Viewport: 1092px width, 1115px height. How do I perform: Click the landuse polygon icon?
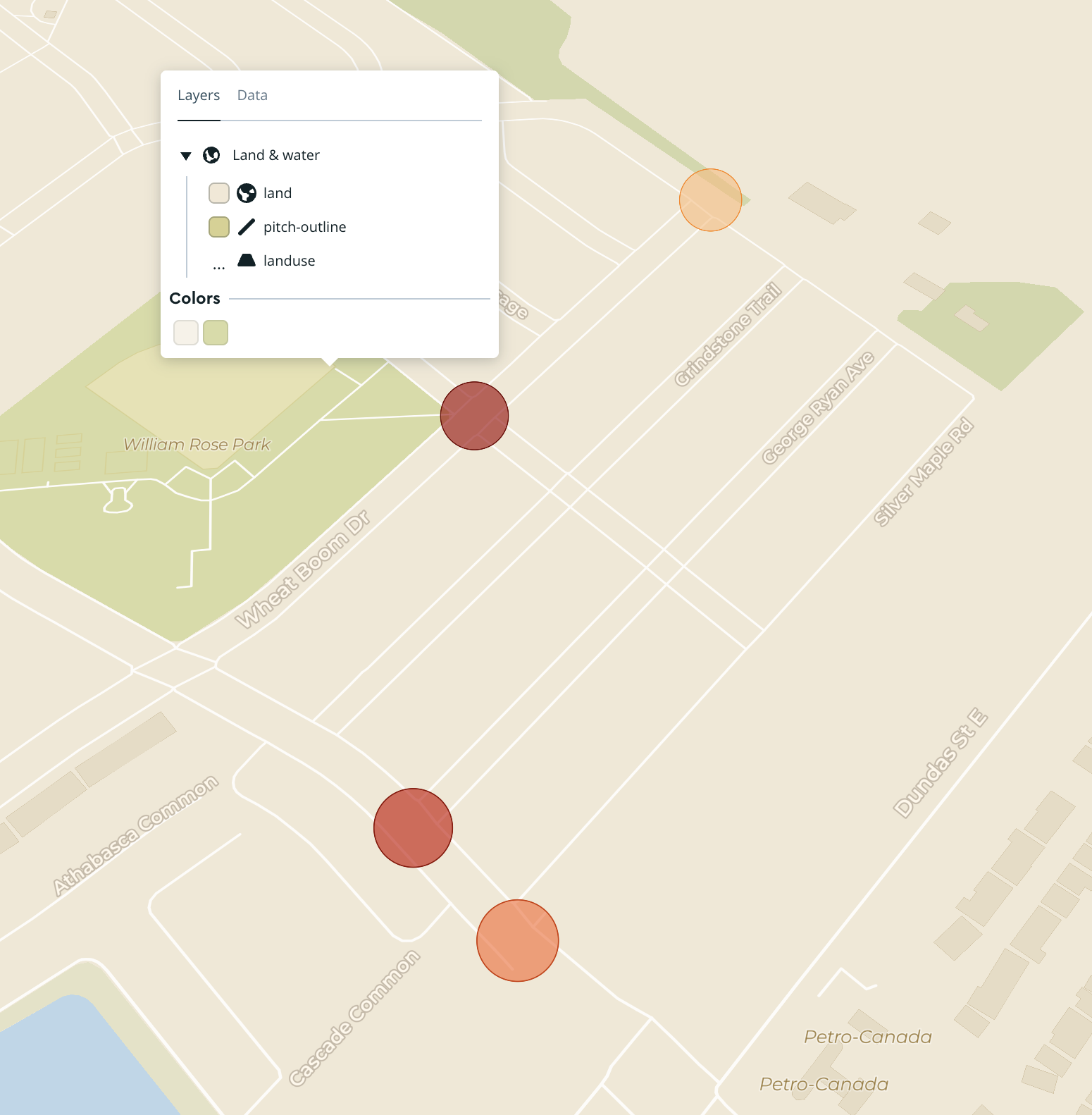[x=247, y=260]
